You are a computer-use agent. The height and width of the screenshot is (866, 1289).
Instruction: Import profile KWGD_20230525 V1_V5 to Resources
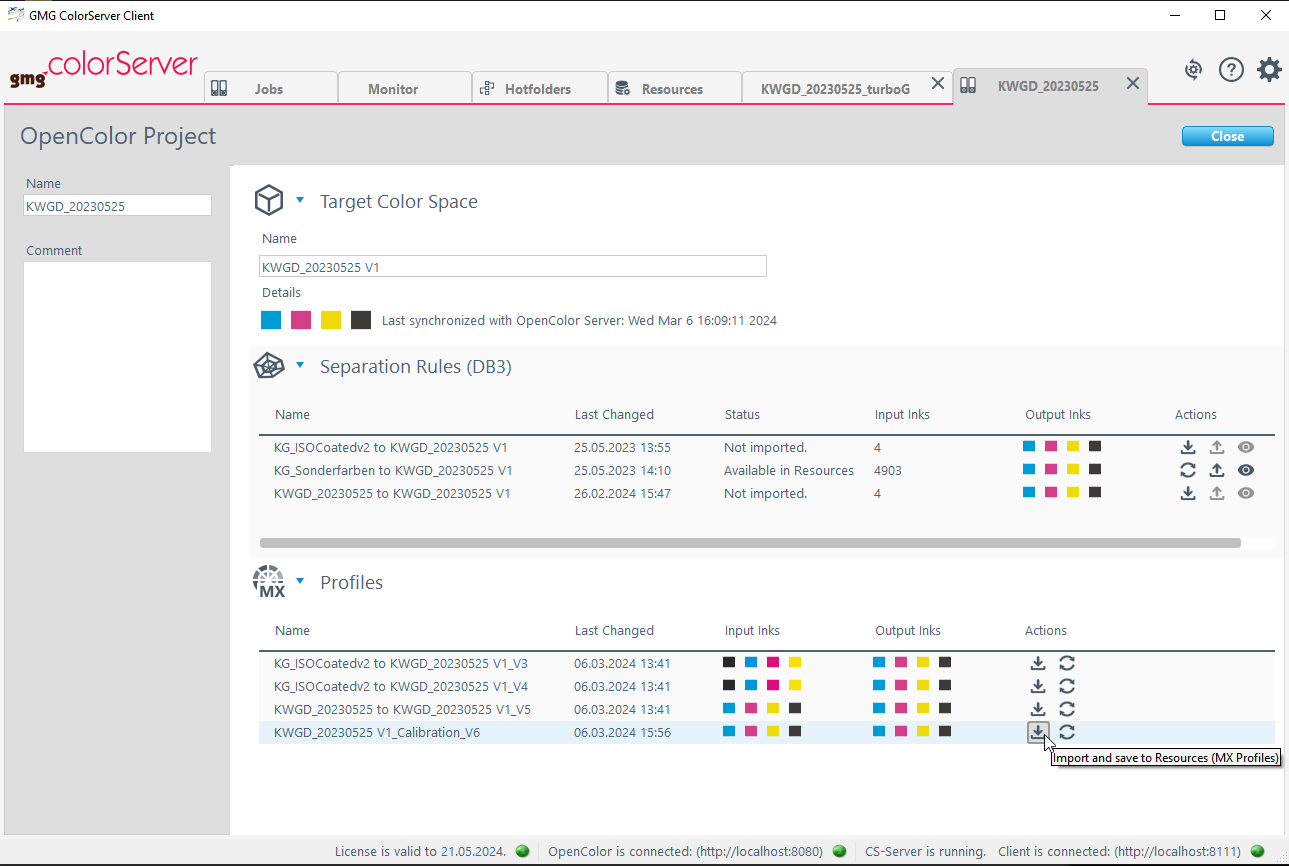point(1038,709)
